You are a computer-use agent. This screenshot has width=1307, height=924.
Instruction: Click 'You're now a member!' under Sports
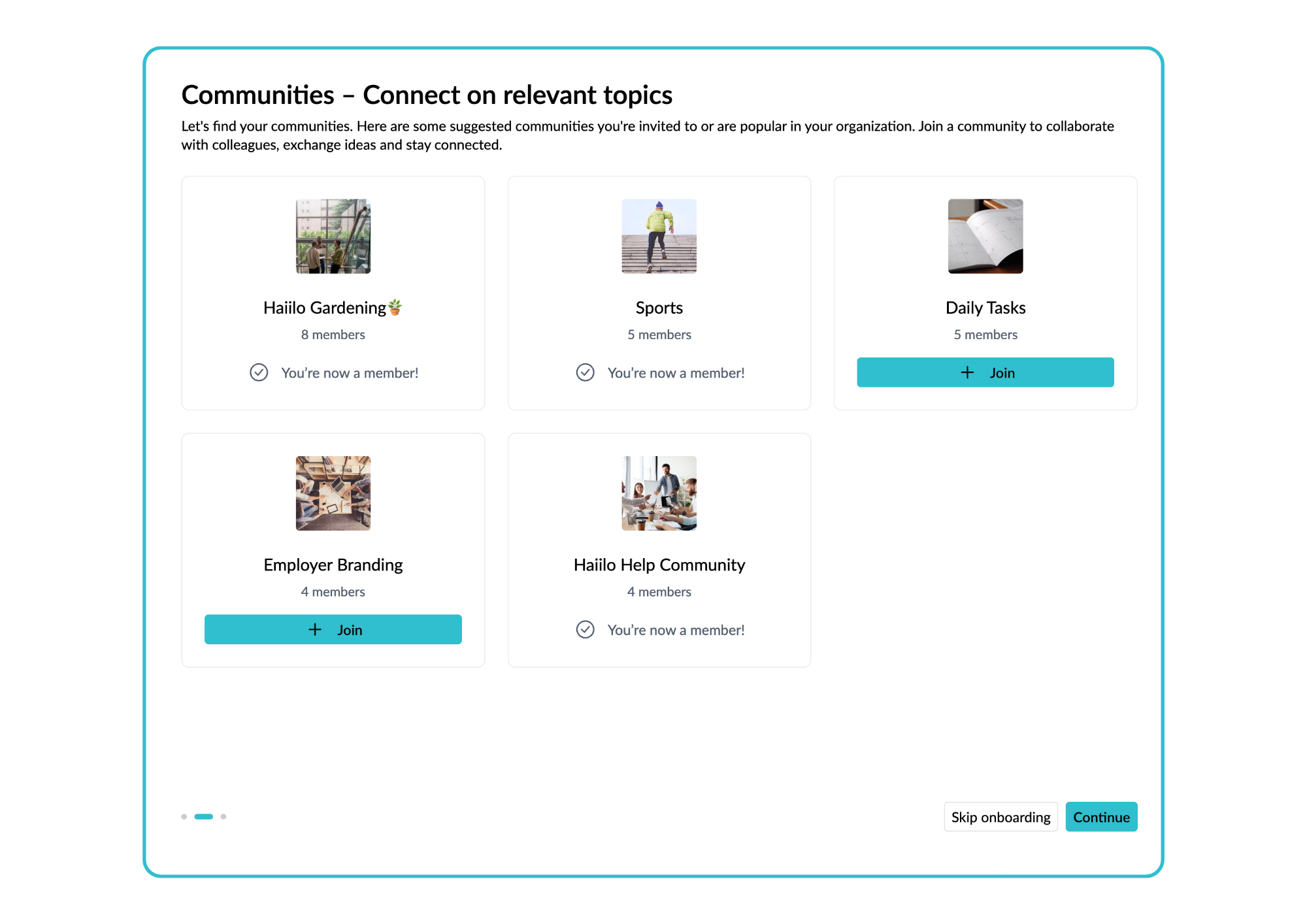click(676, 373)
